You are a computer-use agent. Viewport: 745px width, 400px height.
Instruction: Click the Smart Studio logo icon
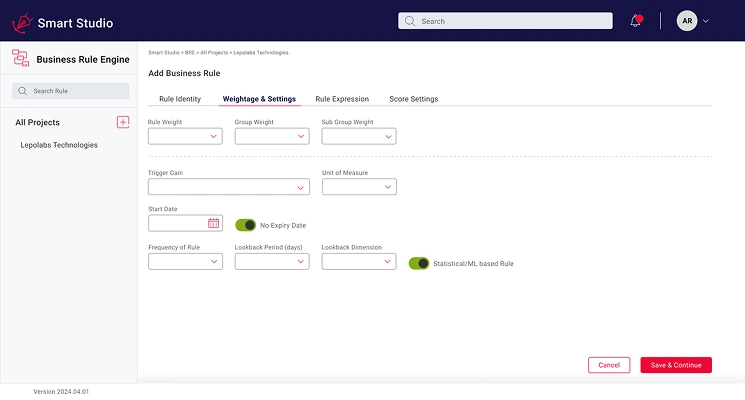tap(21, 21)
